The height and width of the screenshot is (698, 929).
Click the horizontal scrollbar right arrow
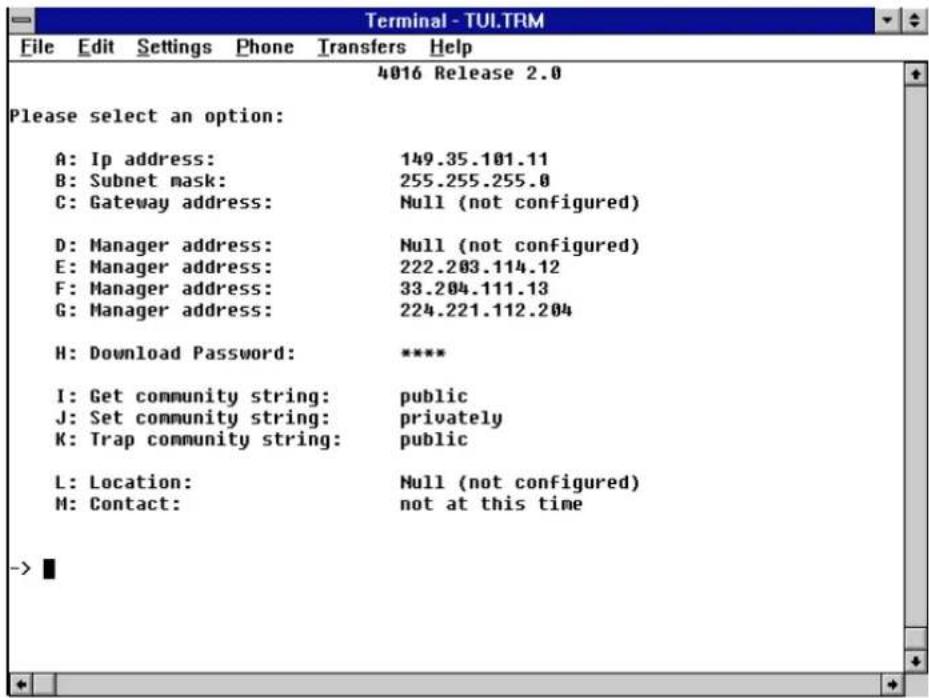pyautogui.click(x=892, y=685)
